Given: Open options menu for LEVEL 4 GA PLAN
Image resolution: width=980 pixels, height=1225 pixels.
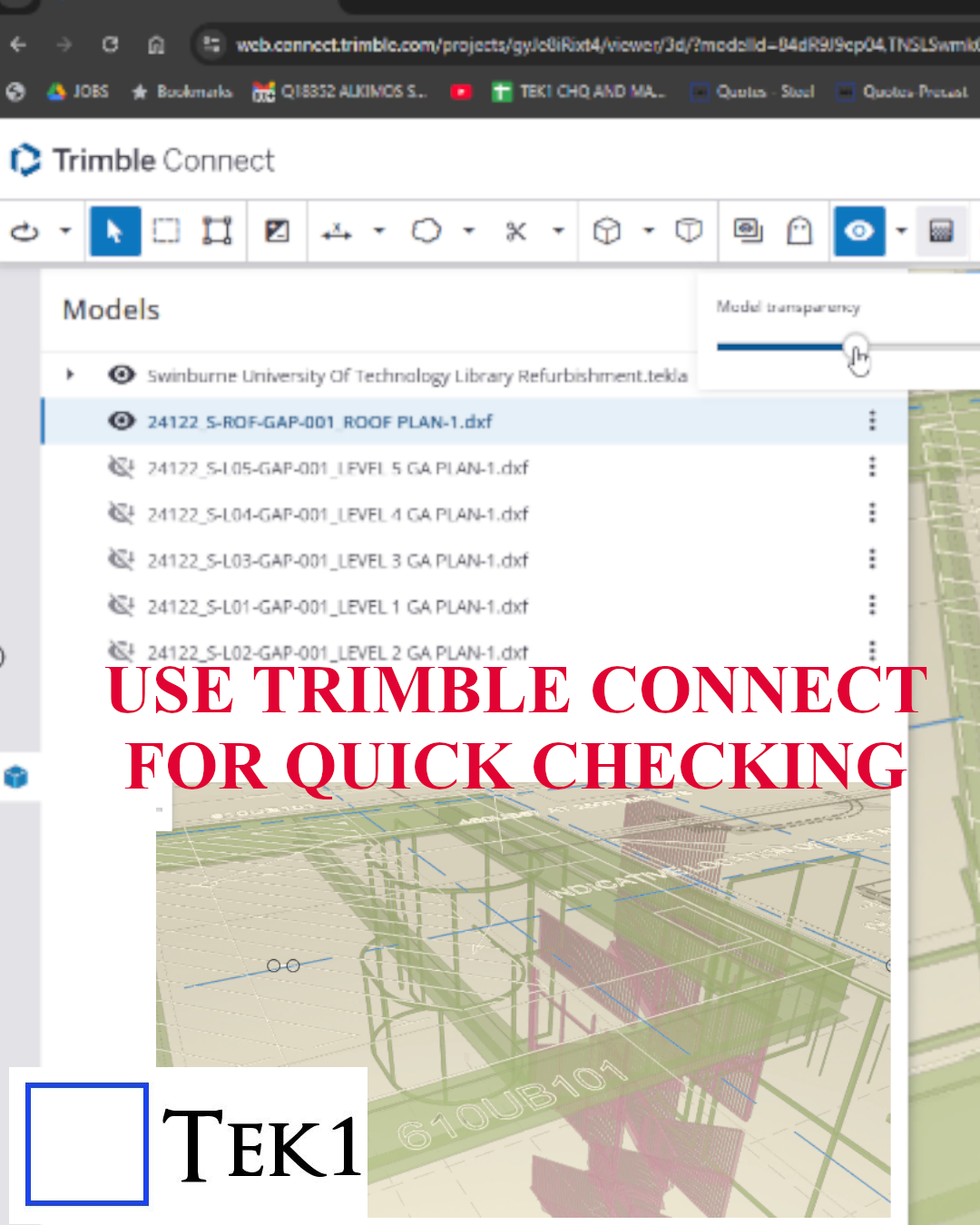Looking at the screenshot, I should coord(872,513).
